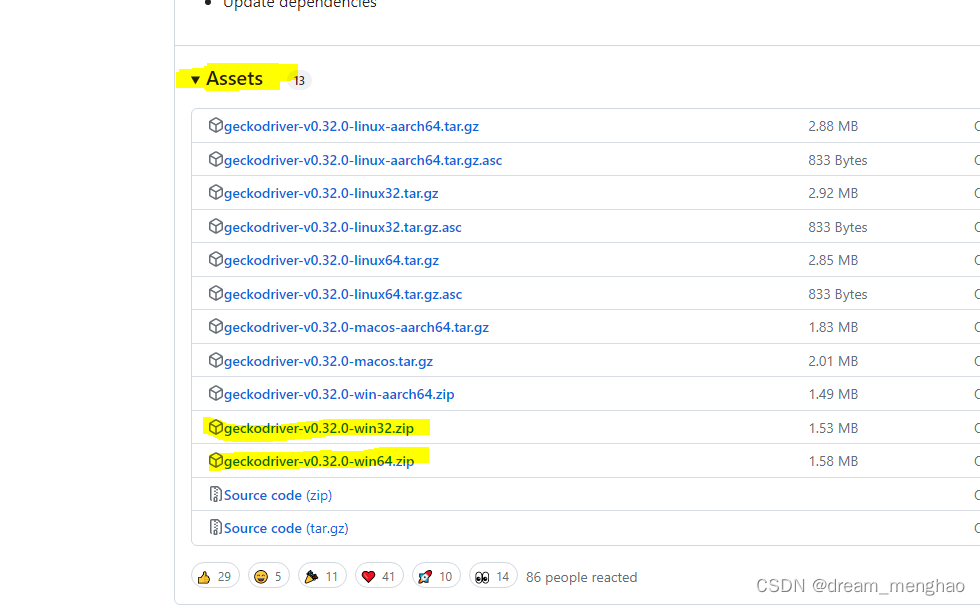This screenshot has height=605, width=980.
Task: Download geckodriver-v0.32.0-macos-aarch64.tar.gz
Action: point(356,327)
